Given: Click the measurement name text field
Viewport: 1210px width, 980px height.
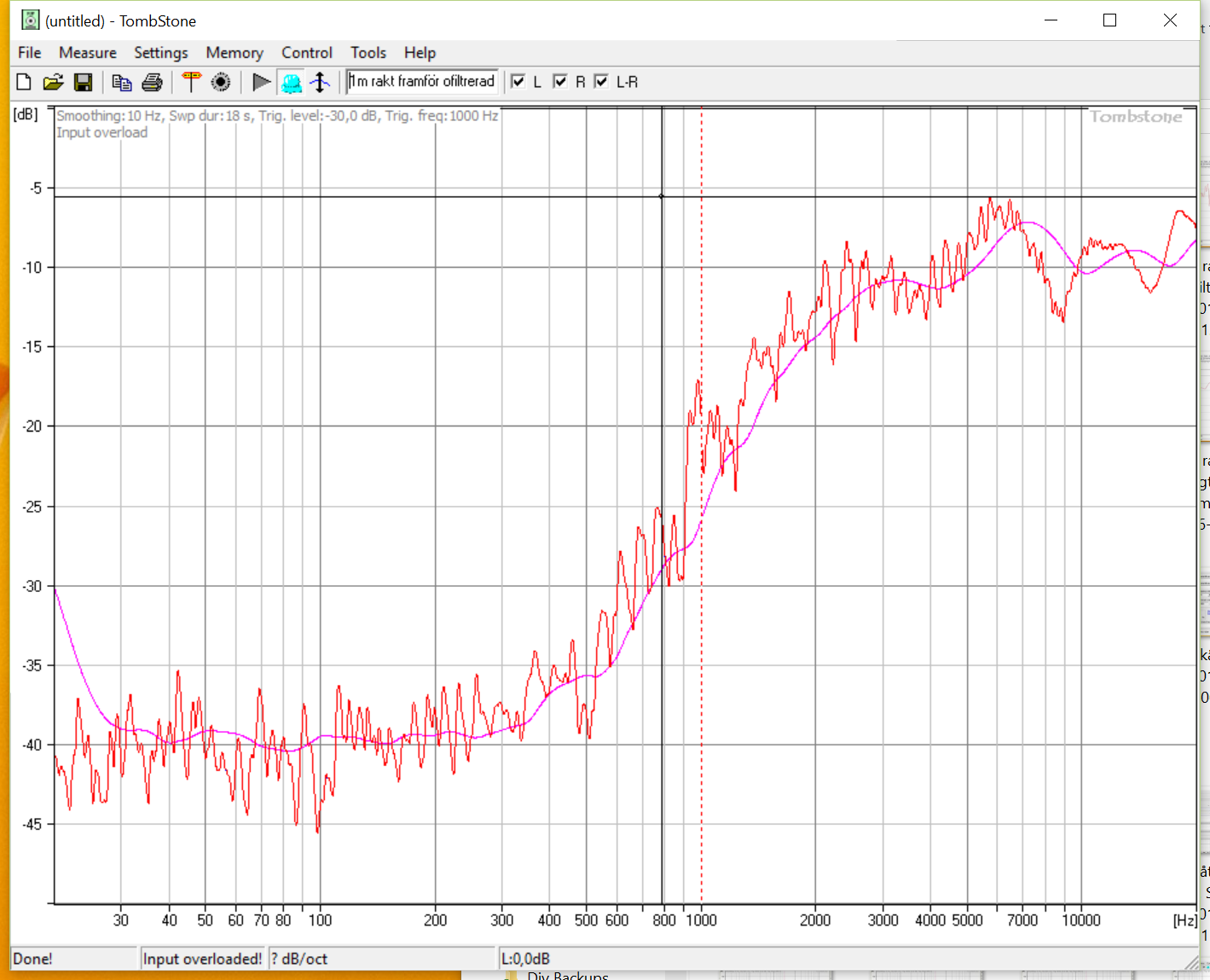Looking at the screenshot, I should 422,81.
